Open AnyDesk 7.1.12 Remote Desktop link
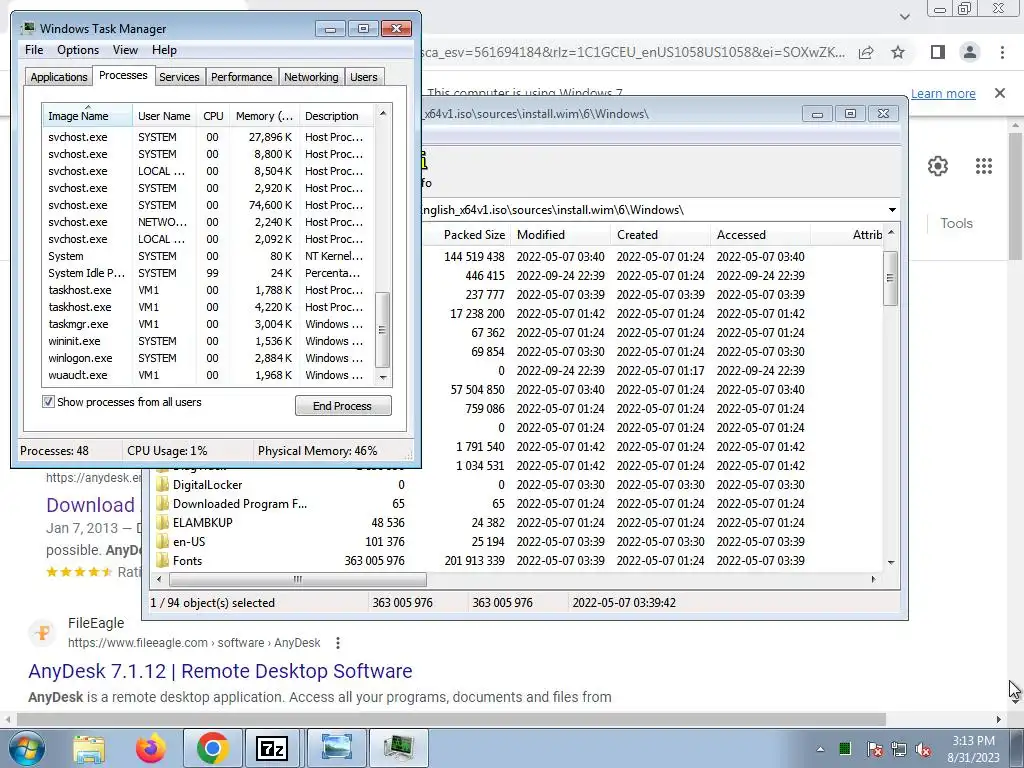This screenshot has height=768, width=1024. (220, 671)
